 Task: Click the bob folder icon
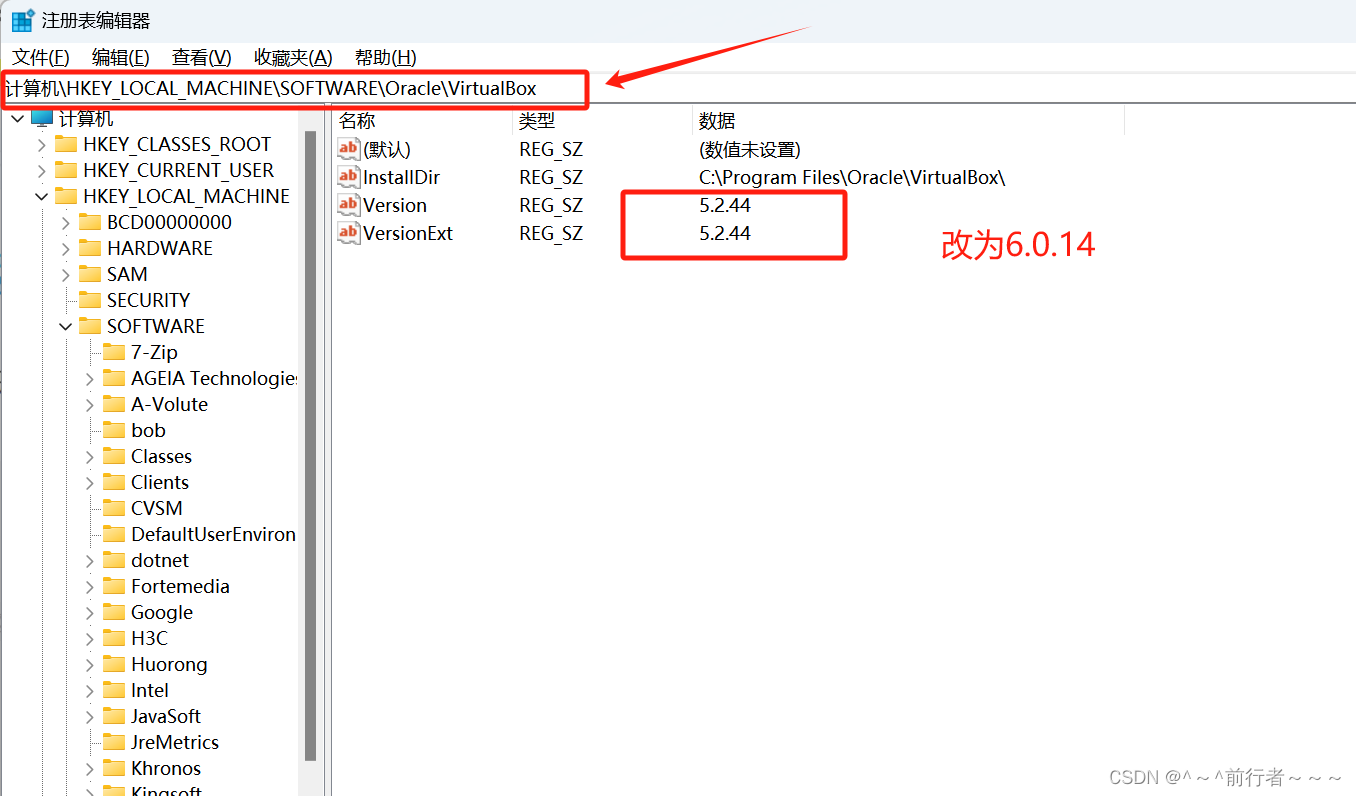(114, 430)
